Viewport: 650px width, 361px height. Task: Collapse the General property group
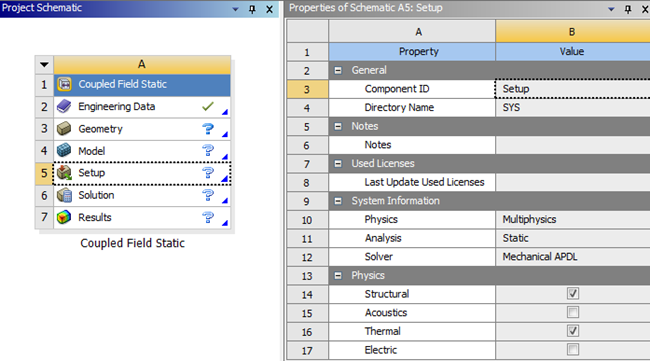pyautogui.click(x=338, y=70)
